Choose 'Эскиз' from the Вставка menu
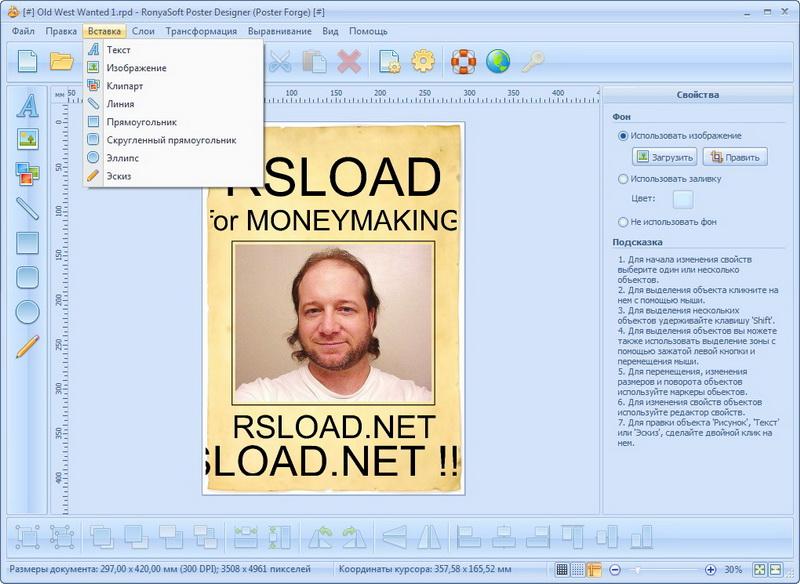The width and height of the screenshot is (800, 584). (173, 176)
